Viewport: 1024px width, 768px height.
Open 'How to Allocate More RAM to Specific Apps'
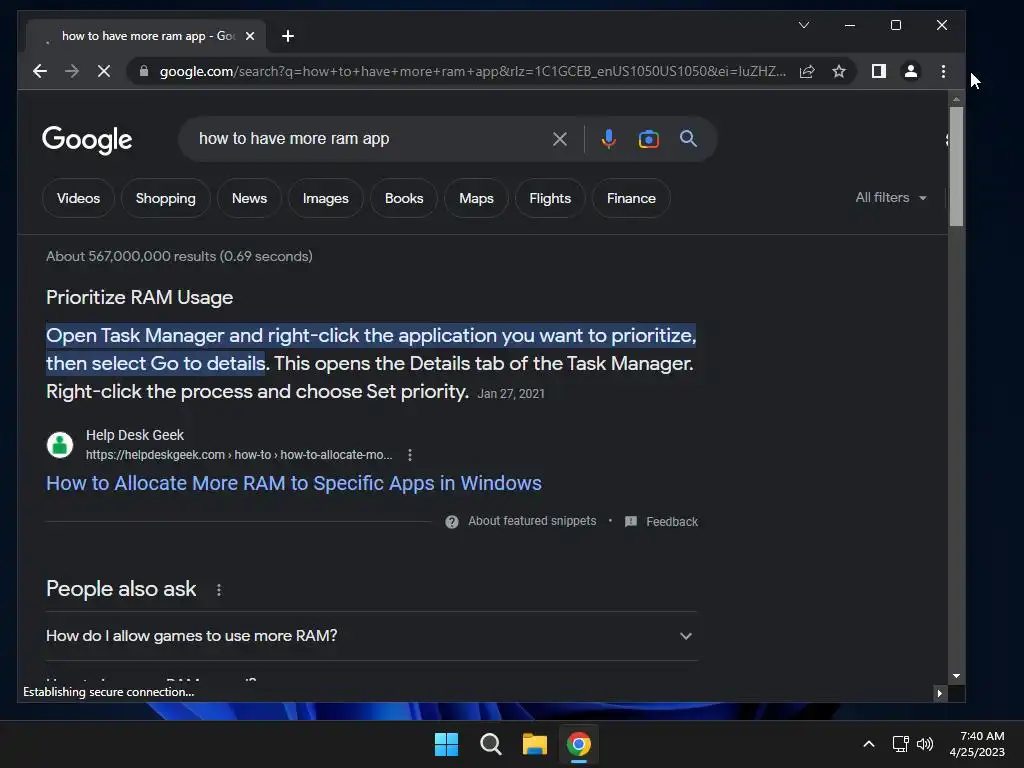pos(294,483)
